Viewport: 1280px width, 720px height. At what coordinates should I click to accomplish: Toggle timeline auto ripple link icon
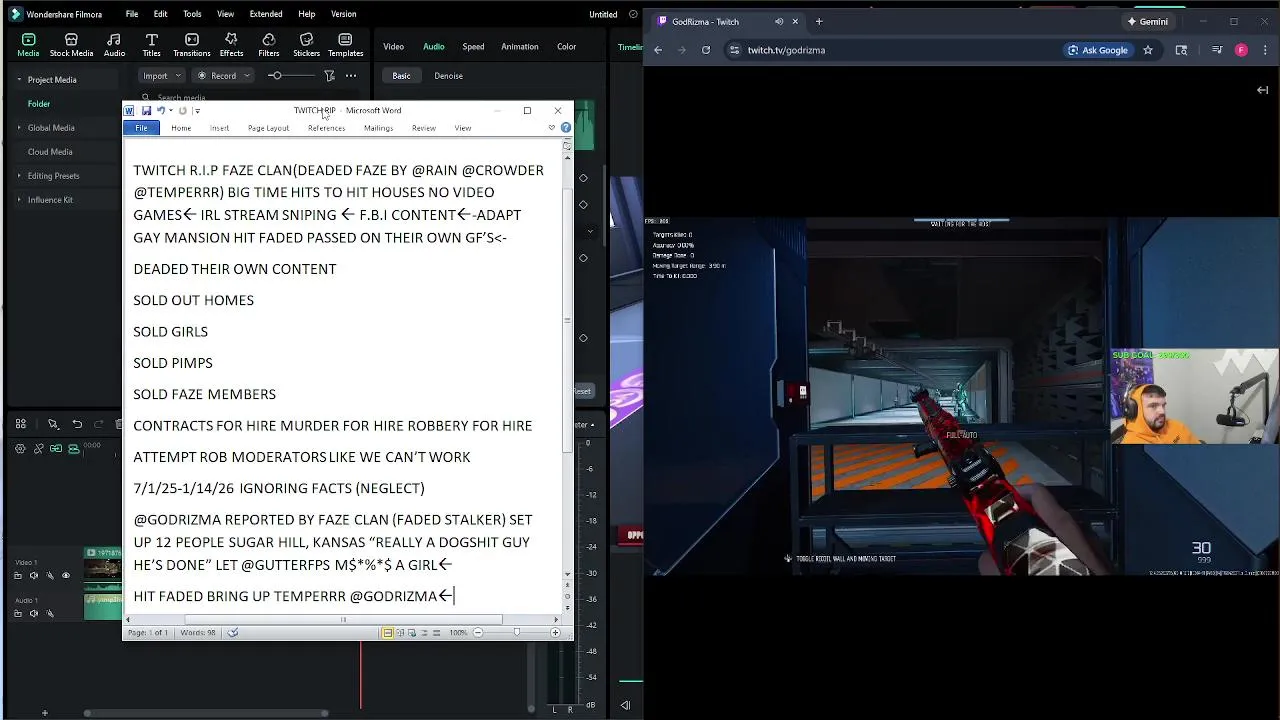tap(56, 449)
